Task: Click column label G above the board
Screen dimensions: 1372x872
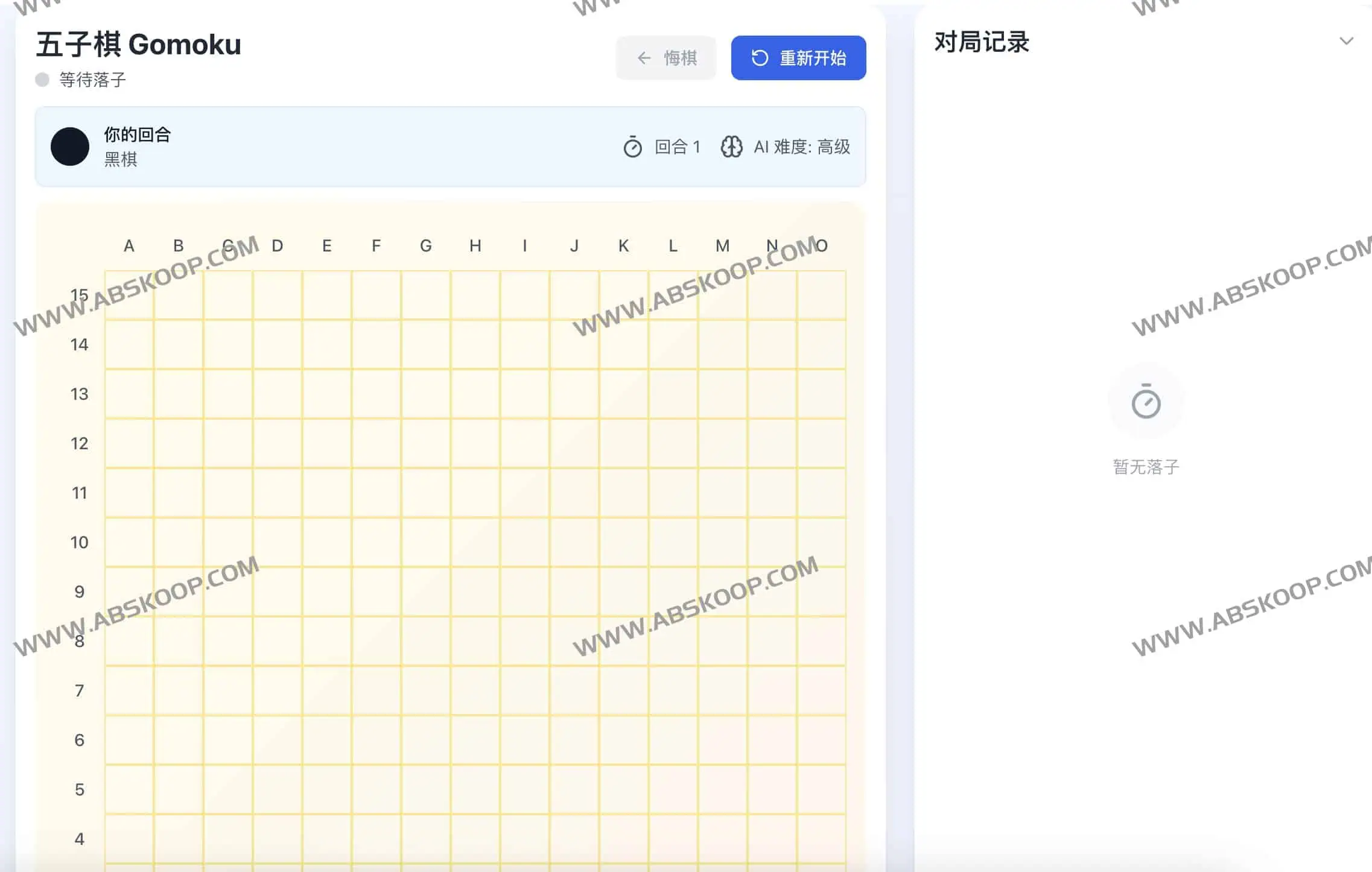Action: (x=426, y=245)
